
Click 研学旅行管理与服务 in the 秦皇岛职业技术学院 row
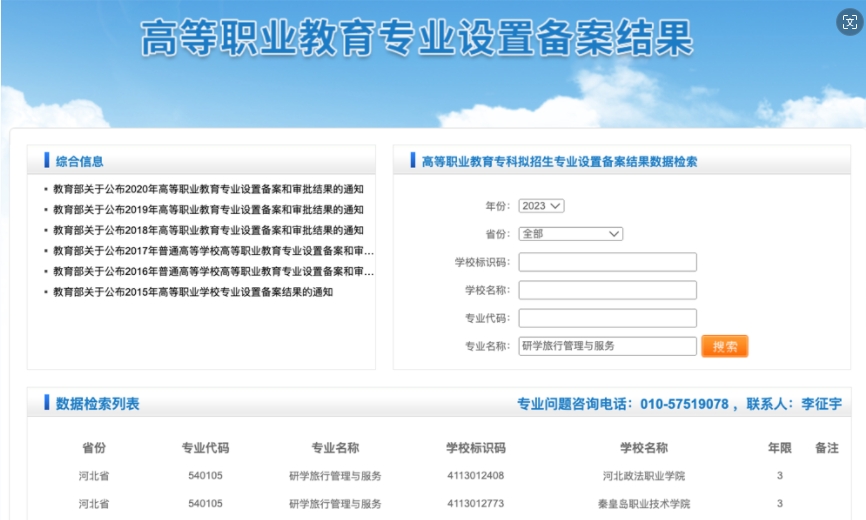tap(335, 504)
